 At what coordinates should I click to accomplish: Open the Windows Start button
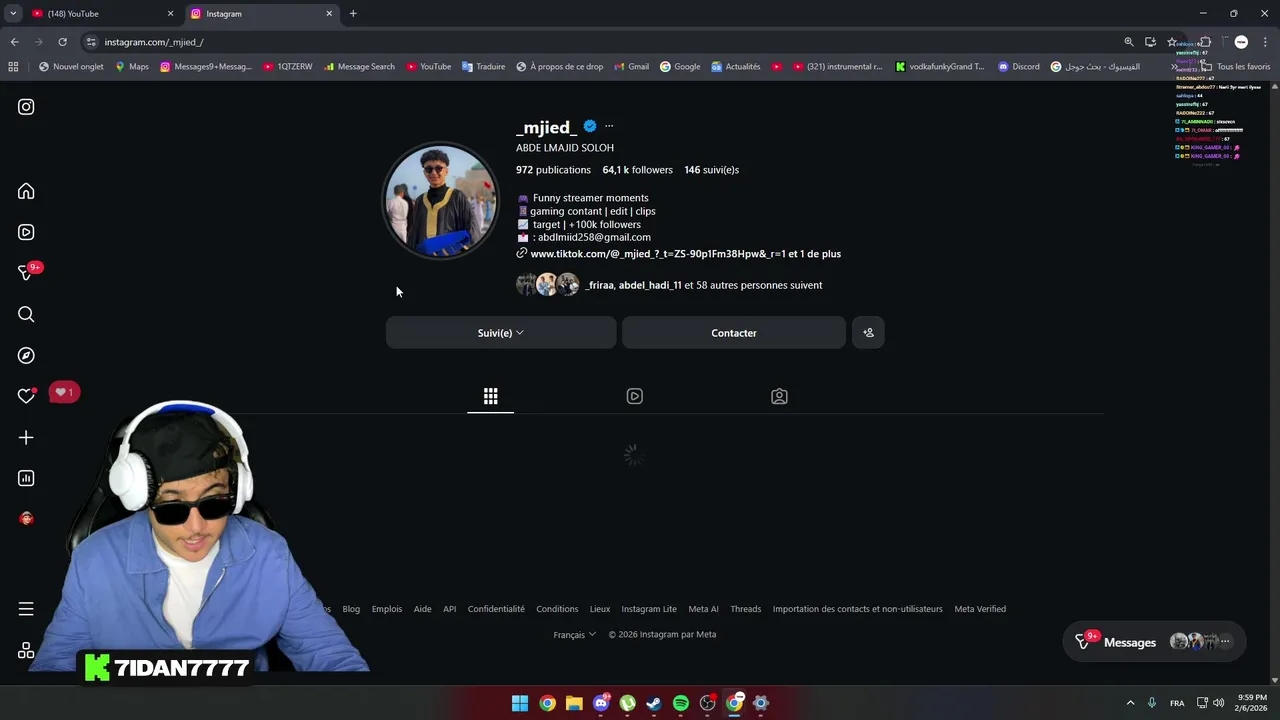click(x=520, y=703)
